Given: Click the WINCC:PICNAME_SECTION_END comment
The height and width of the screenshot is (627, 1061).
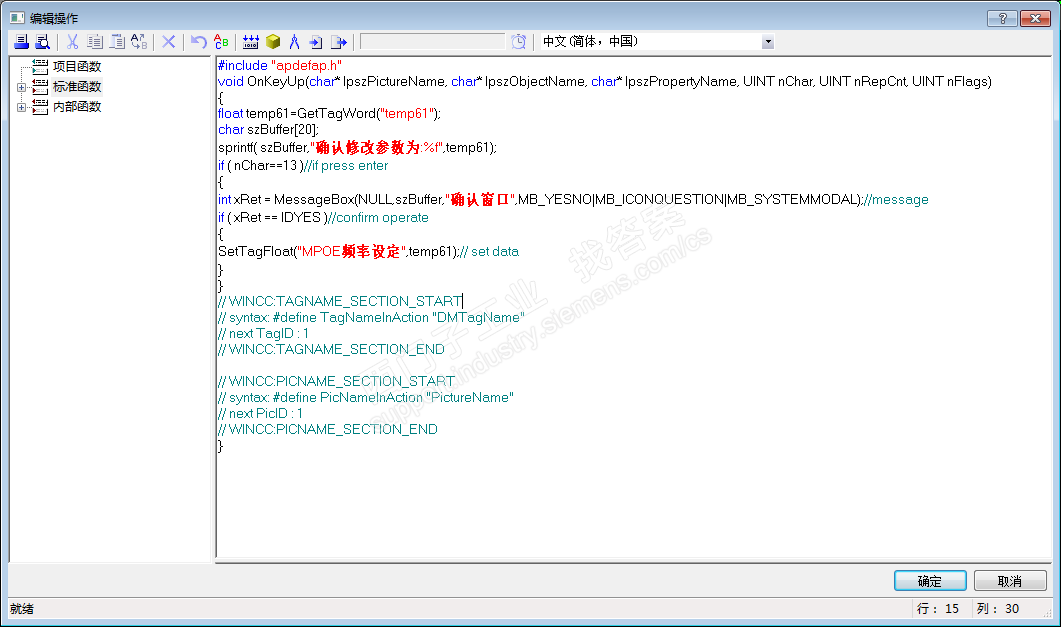Looking at the screenshot, I should pos(328,429).
